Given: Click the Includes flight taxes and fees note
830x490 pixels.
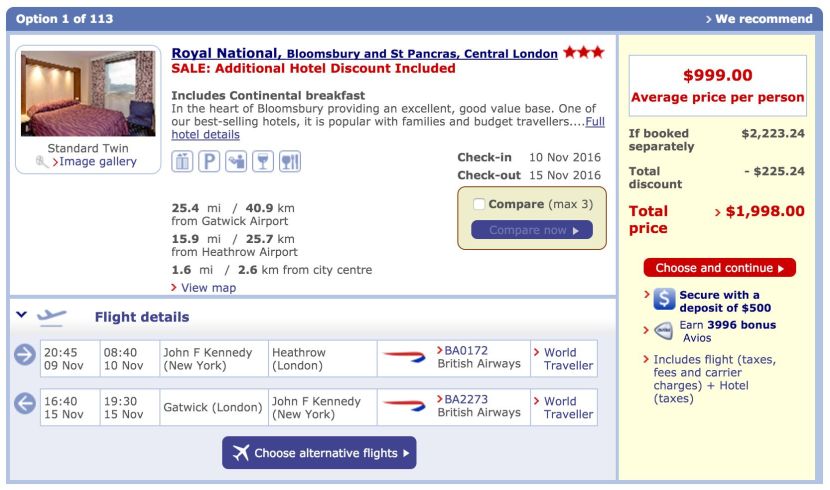Looking at the screenshot, I should point(715,379).
